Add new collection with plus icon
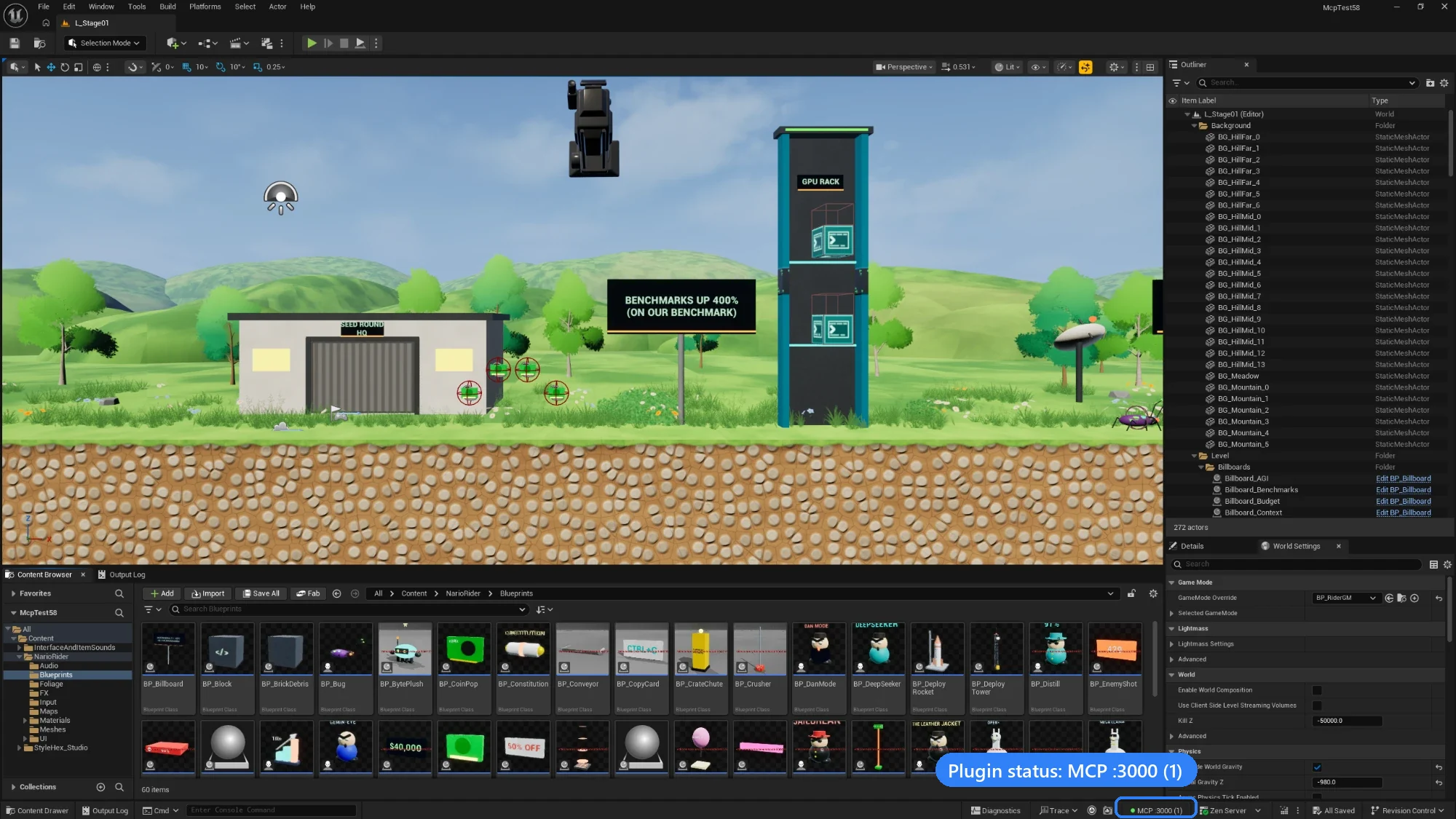Screen dimensions: 1456x819 click(100, 787)
